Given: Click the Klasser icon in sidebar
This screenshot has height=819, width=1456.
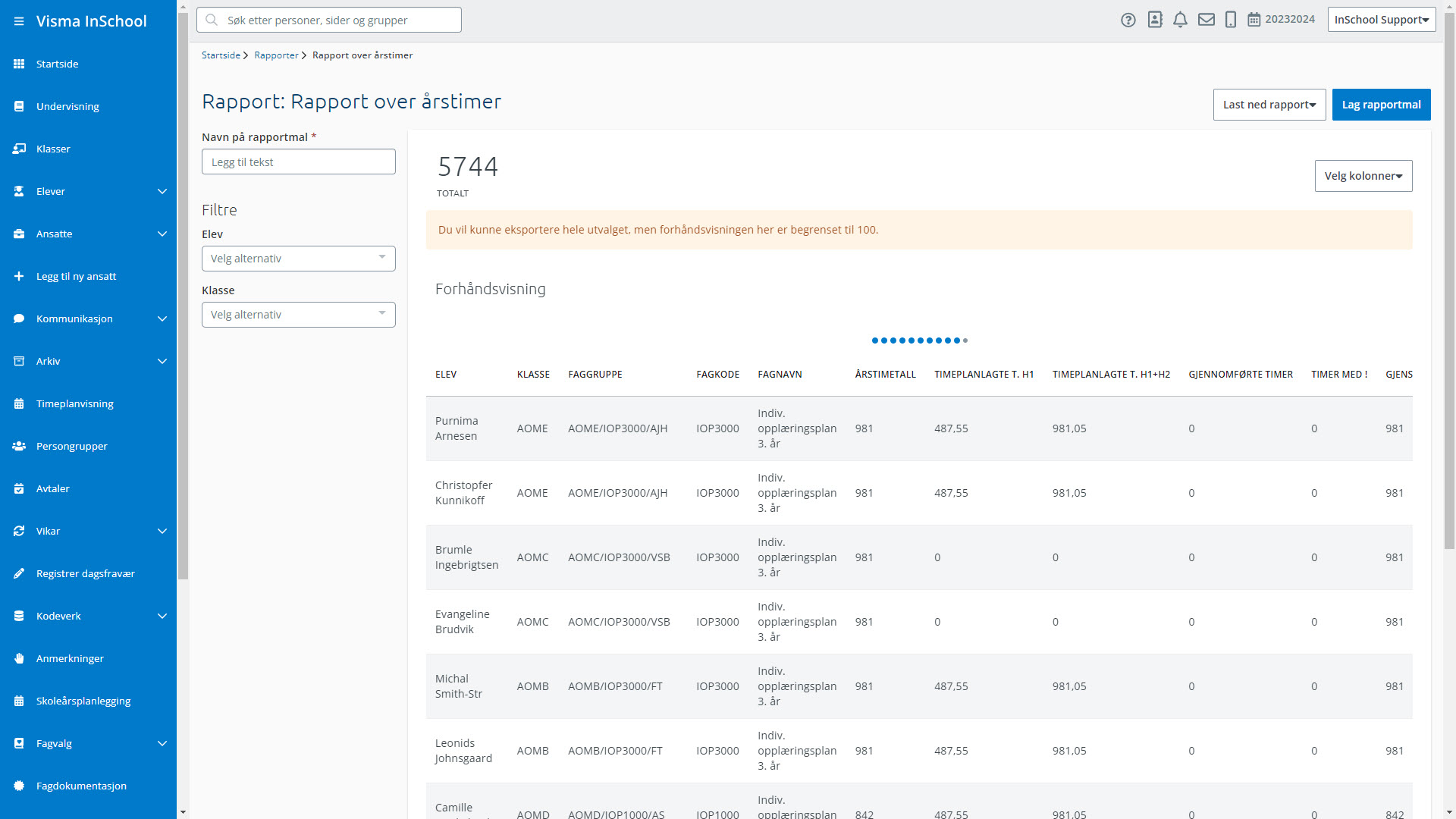Looking at the screenshot, I should 19,149.
